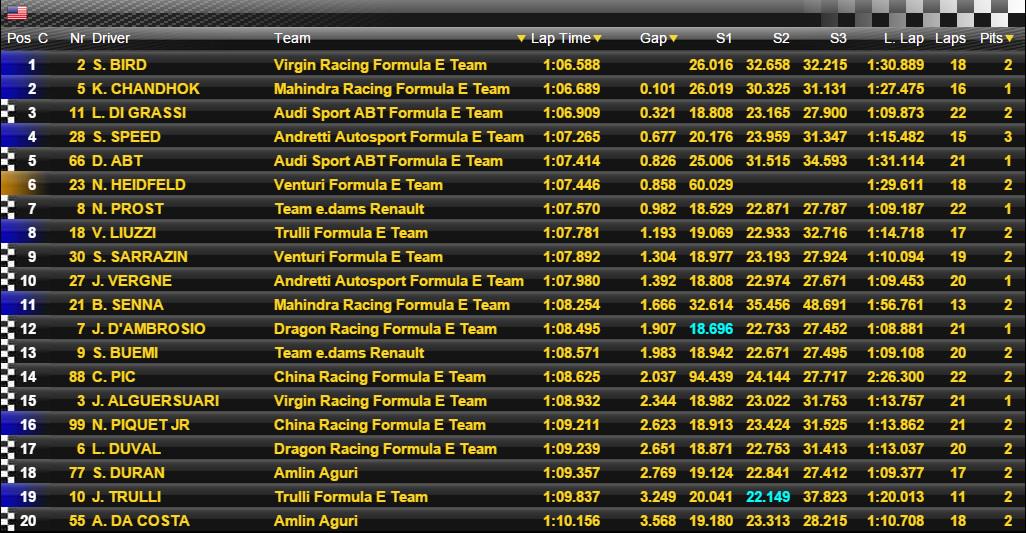Select driver V. LIUZZI
The height and width of the screenshot is (533, 1026).
tap(124, 233)
